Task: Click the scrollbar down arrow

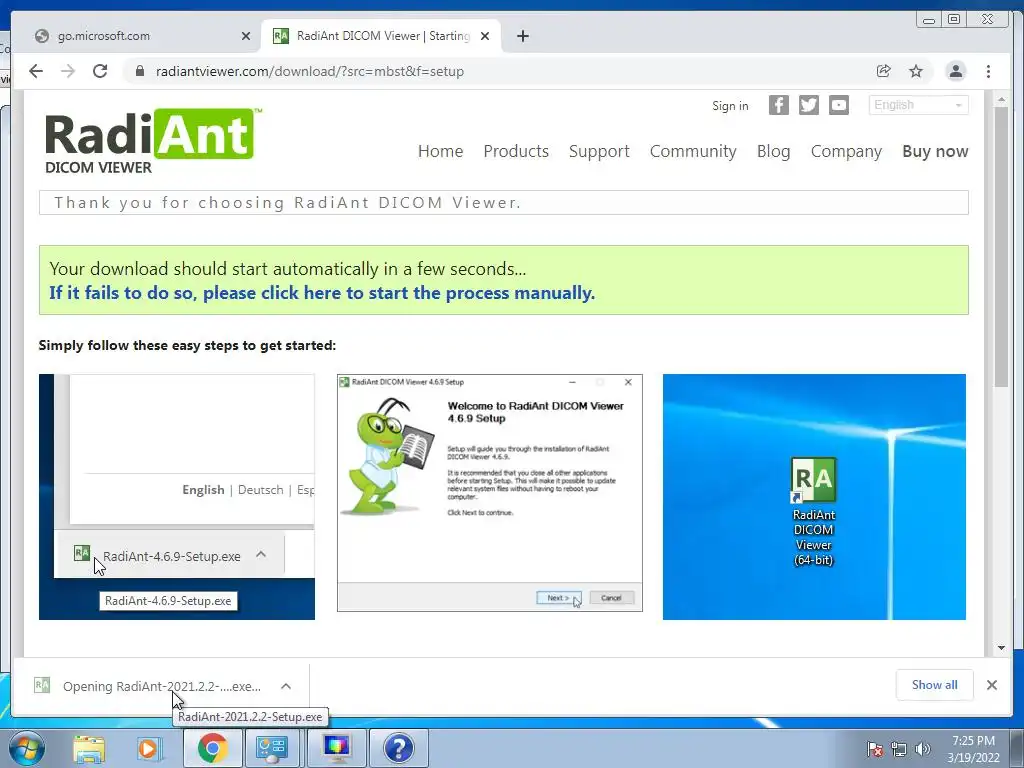Action: (1001, 648)
